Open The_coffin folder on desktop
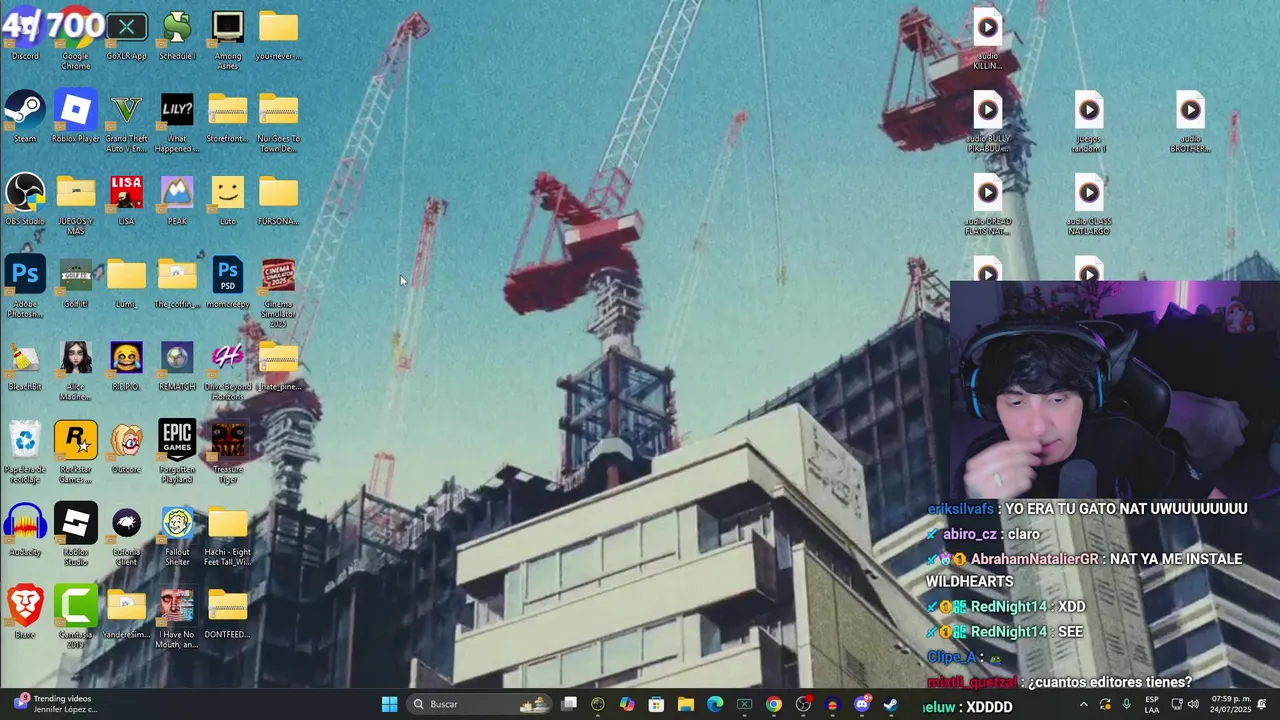 click(177, 282)
